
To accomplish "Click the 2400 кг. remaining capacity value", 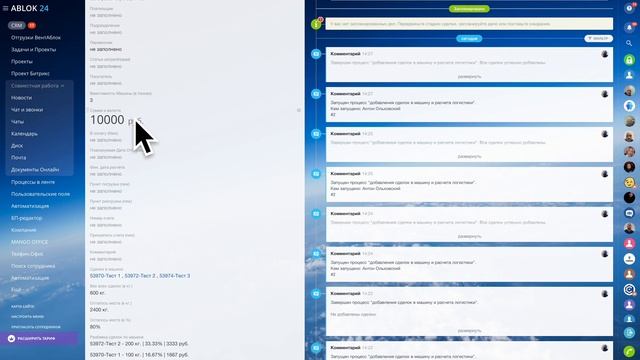I will tap(99, 310).
